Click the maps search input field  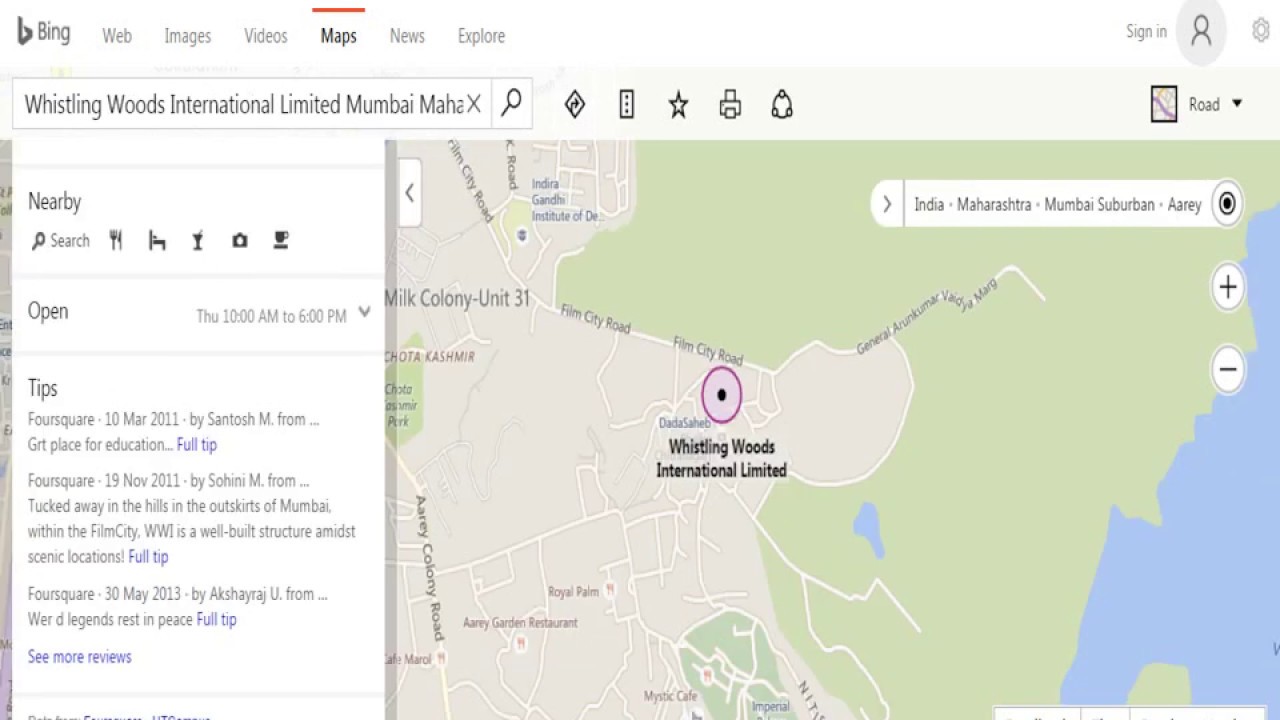pos(243,104)
